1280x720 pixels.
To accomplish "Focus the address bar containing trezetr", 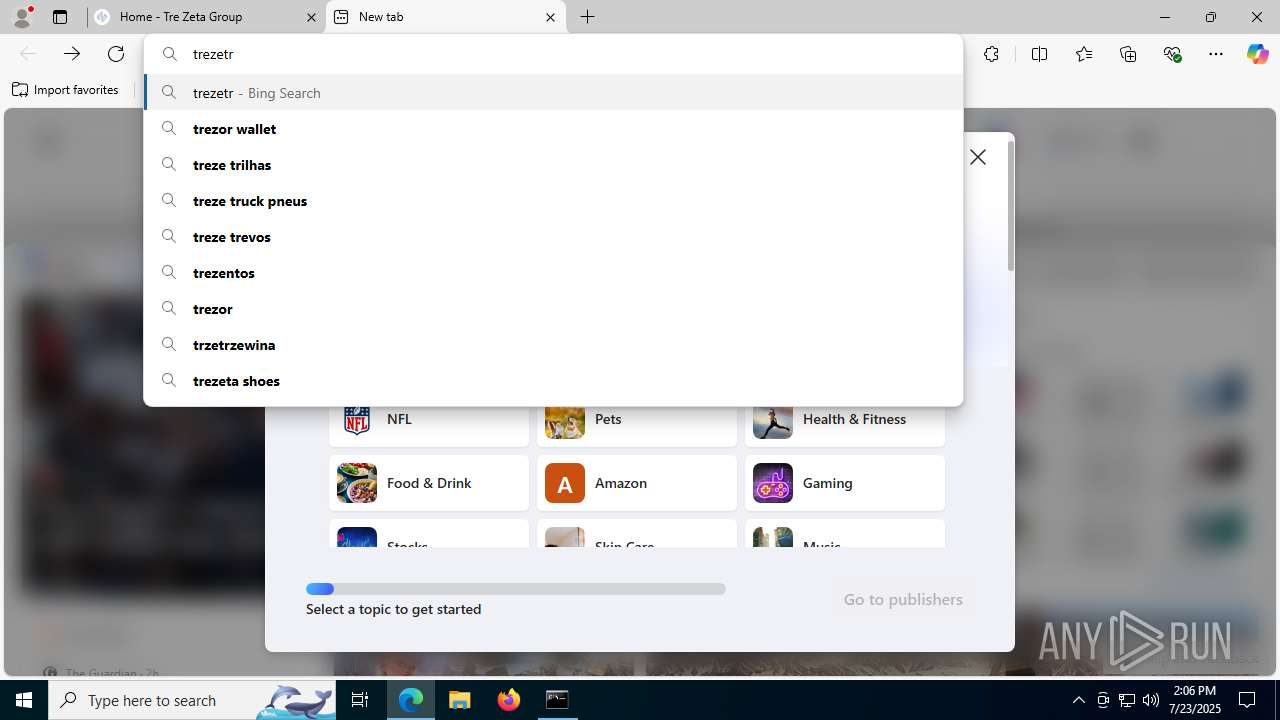I will coord(553,54).
